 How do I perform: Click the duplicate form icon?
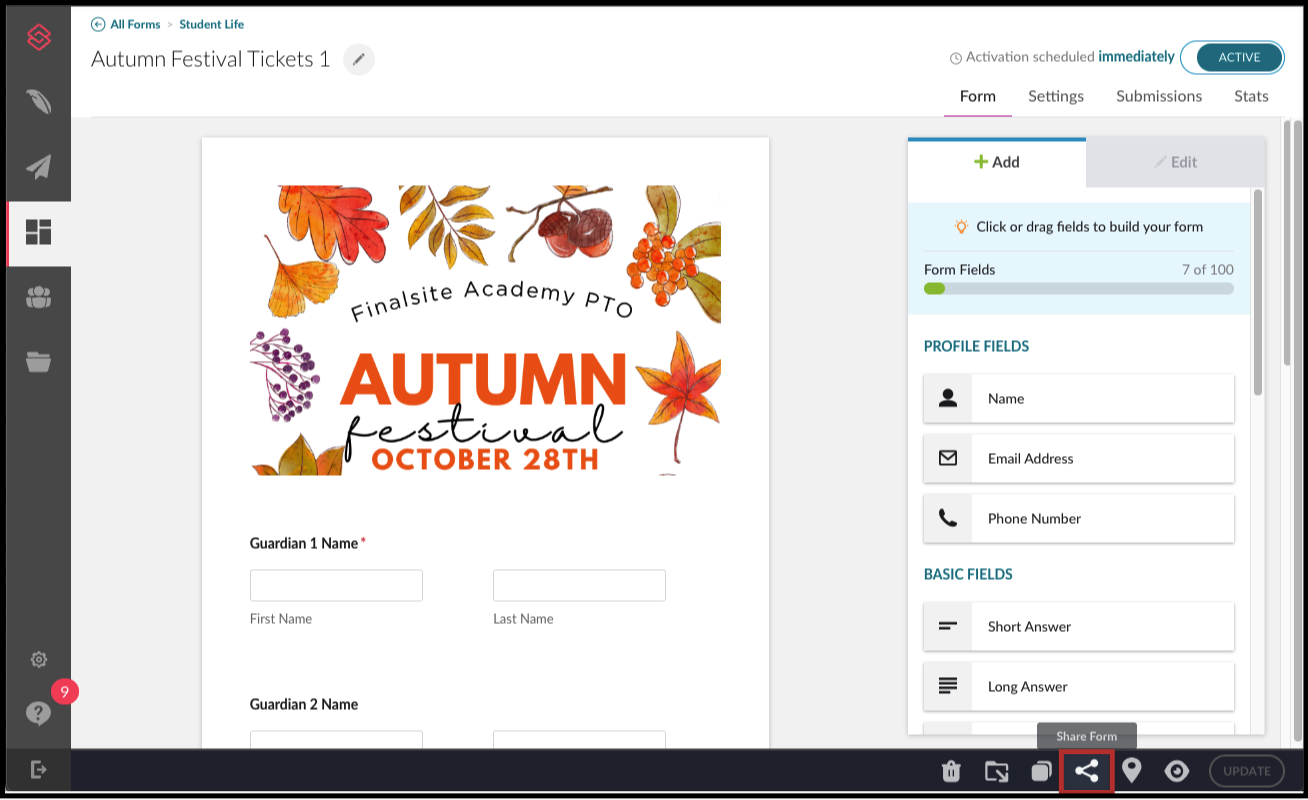pyautogui.click(x=1041, y=771)
